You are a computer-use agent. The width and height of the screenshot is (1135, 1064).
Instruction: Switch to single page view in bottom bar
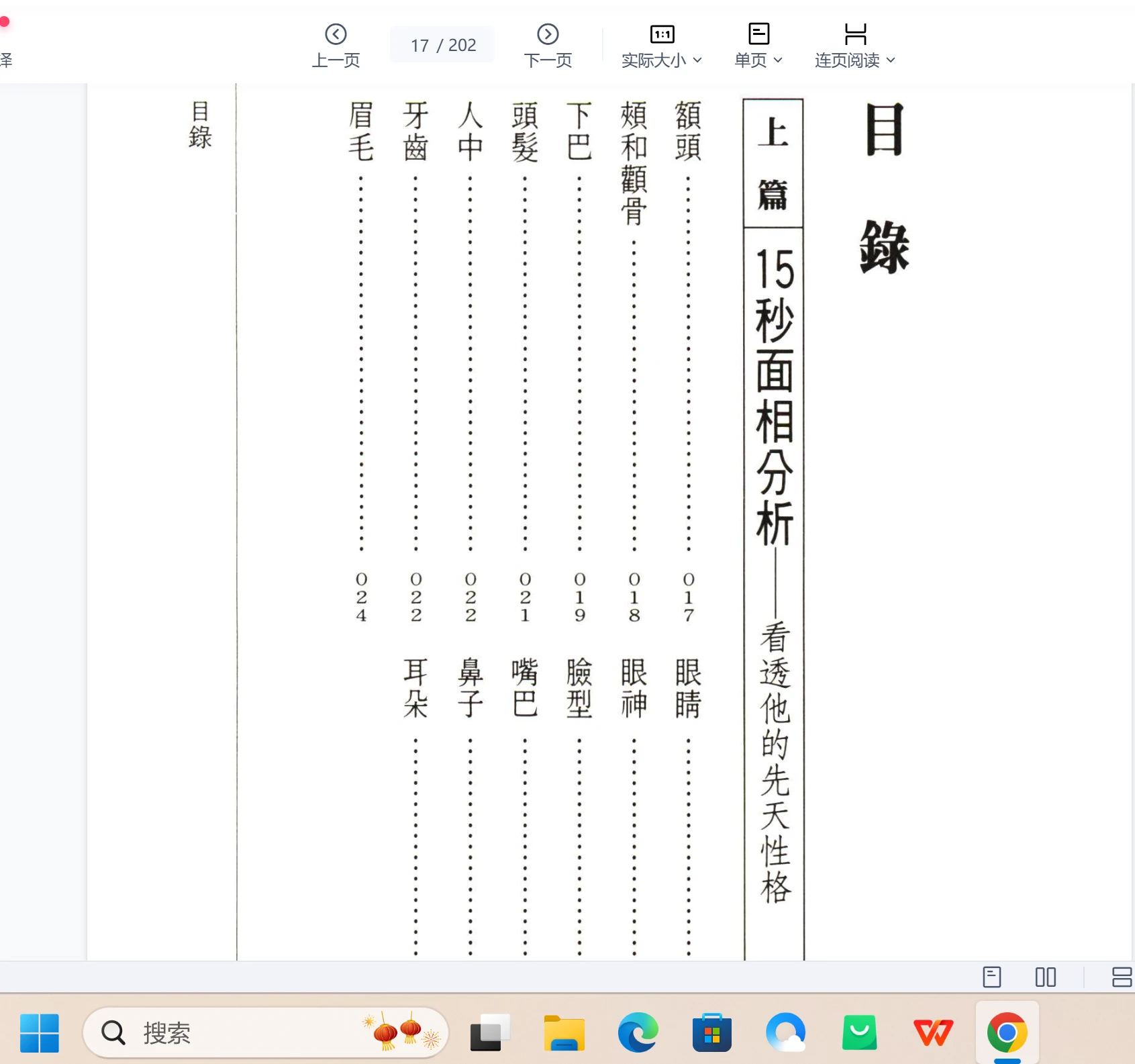(x=991, y=977)
